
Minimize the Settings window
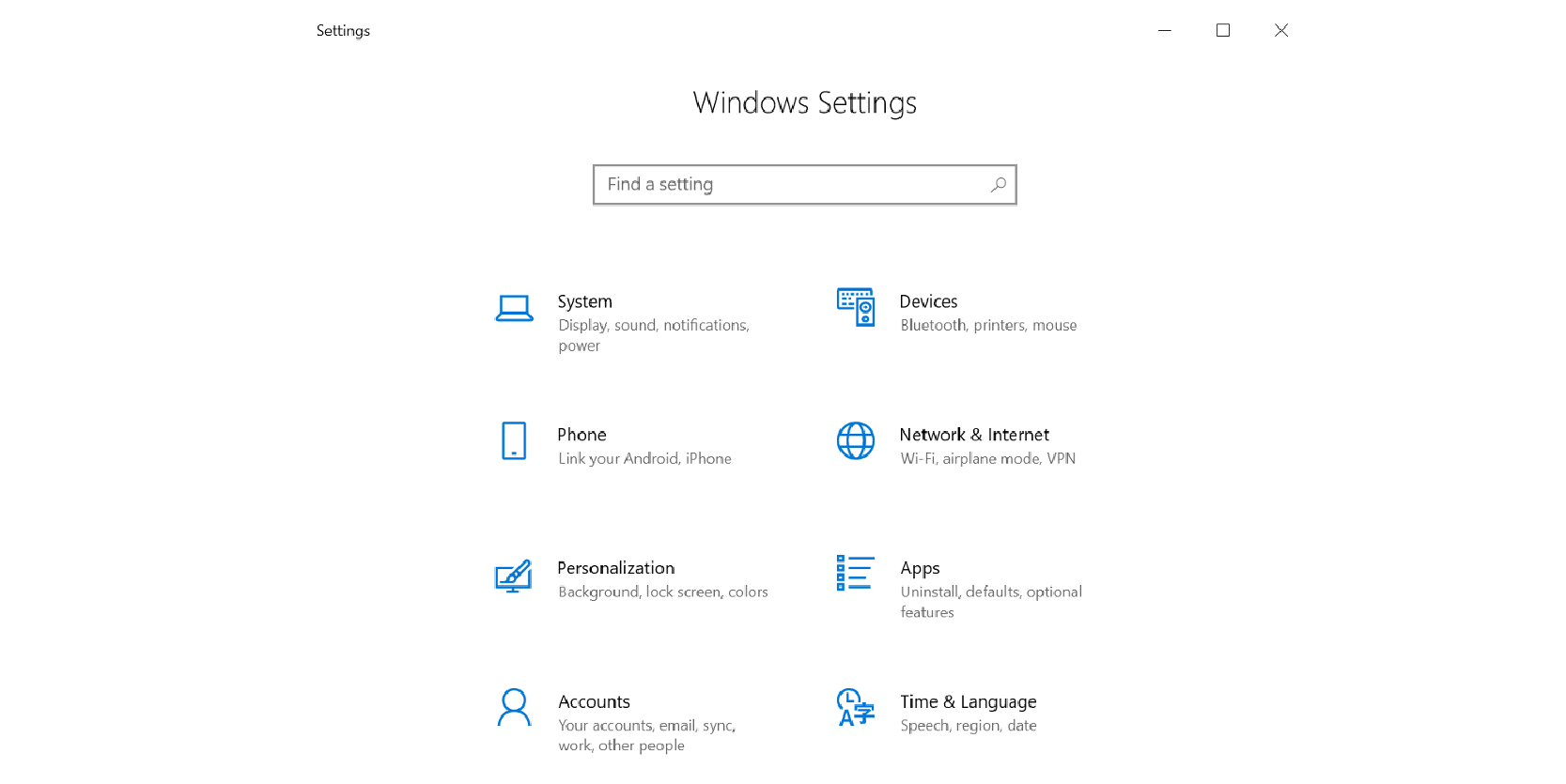1165,30
